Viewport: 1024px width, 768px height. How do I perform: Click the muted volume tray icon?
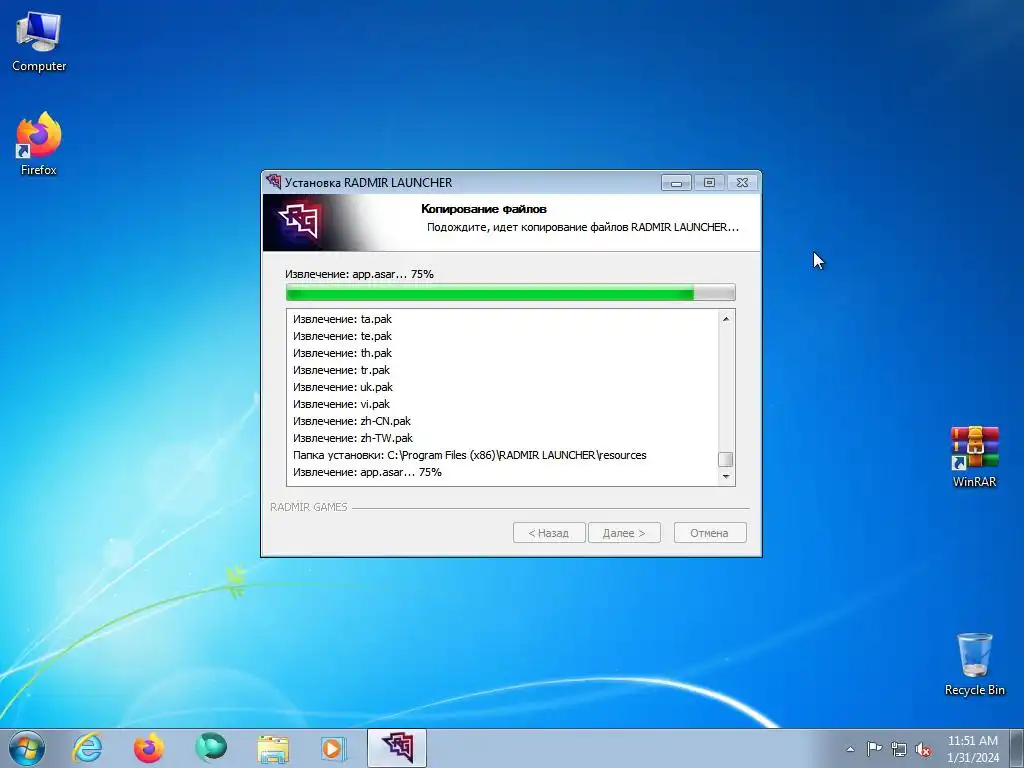923,749
